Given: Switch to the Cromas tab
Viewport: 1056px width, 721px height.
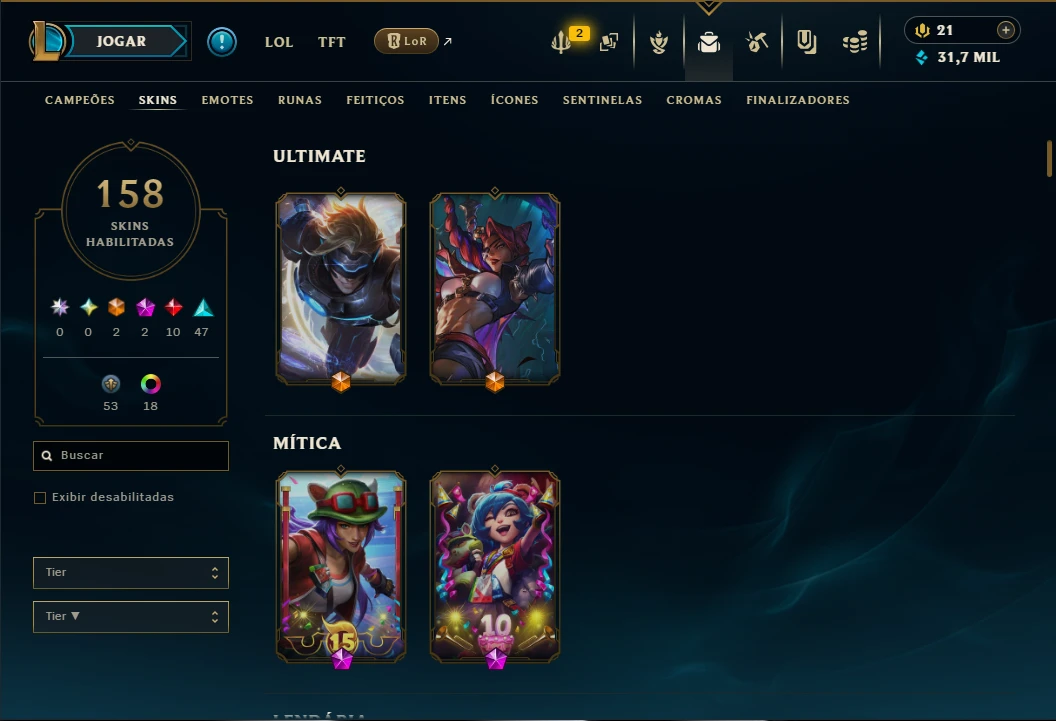Looking at the screenshot, I should pos(694,100).
